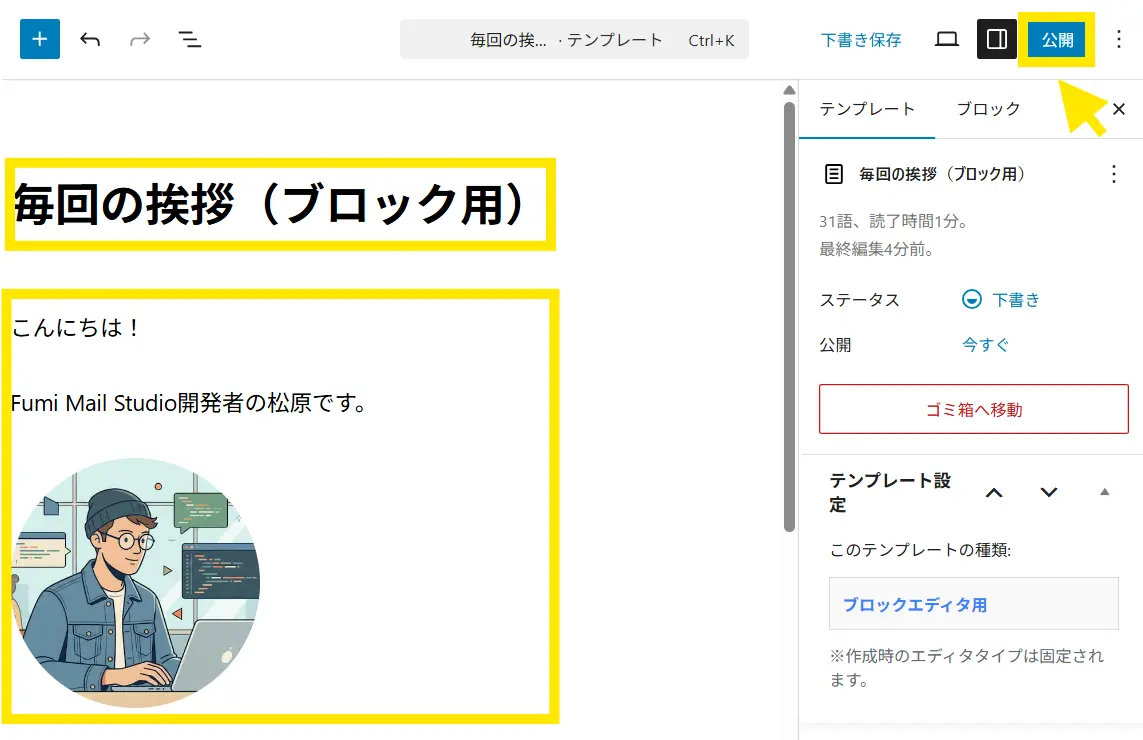Image resolution: width=1143 pixels, height=740 pixels.
Task: Switch to the ブロック tab
Action: click(988, 109)
